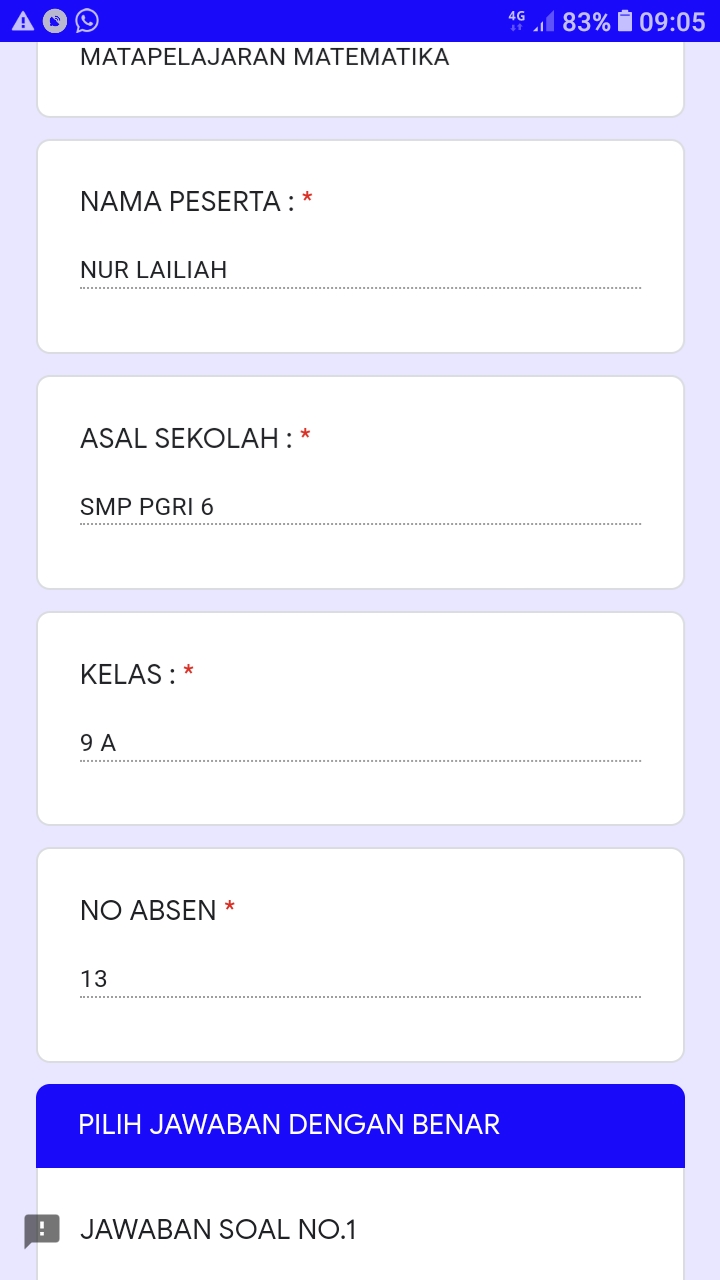The height and width of the screenshot is (1280, 720).
Task: Tap the ASAL SEKOLAH question label
Action: (x=186, y=438)
